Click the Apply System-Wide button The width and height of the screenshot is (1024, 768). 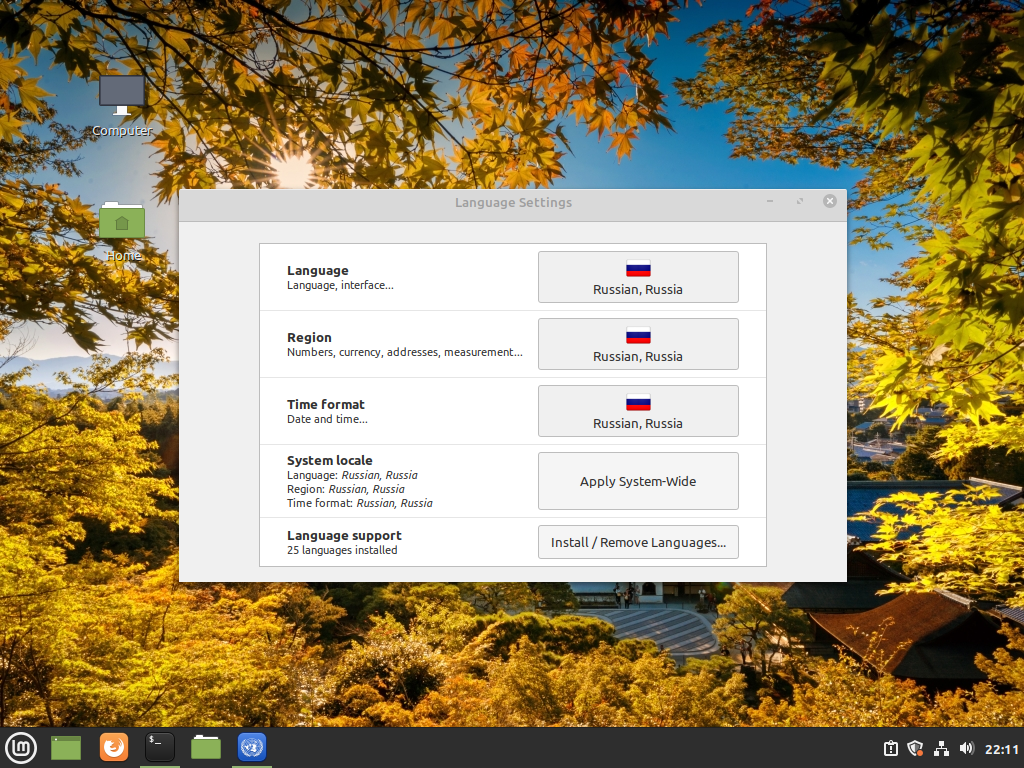click(x=638, y=481)
